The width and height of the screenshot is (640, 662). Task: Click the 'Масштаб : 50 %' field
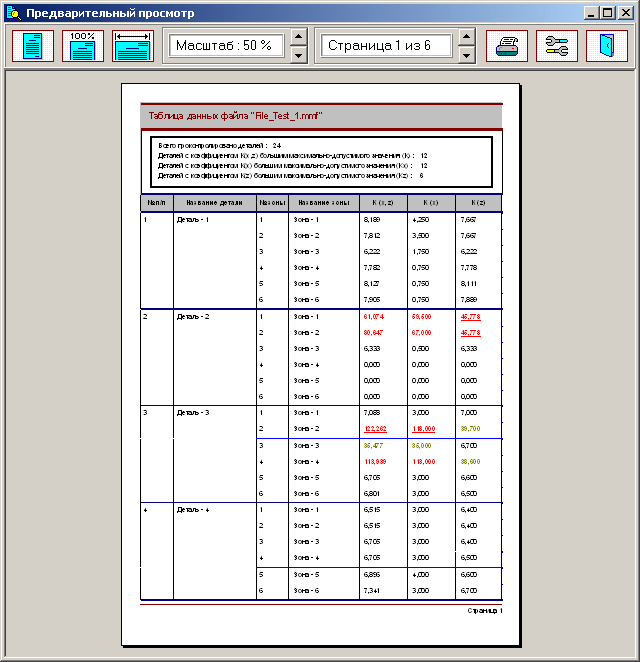click(225, 46)
